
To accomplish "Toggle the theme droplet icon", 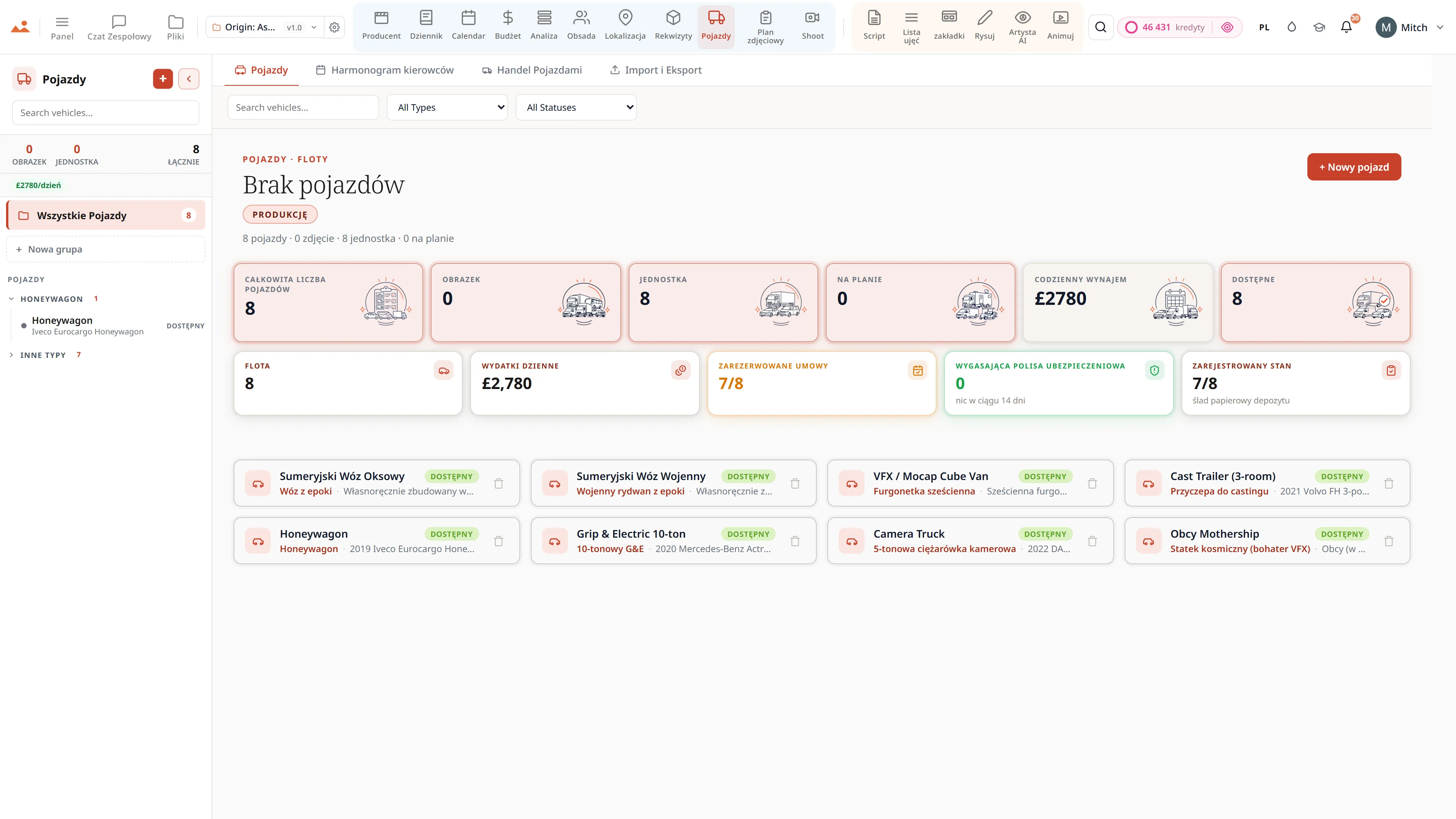I will click(x=1291, y=27).
